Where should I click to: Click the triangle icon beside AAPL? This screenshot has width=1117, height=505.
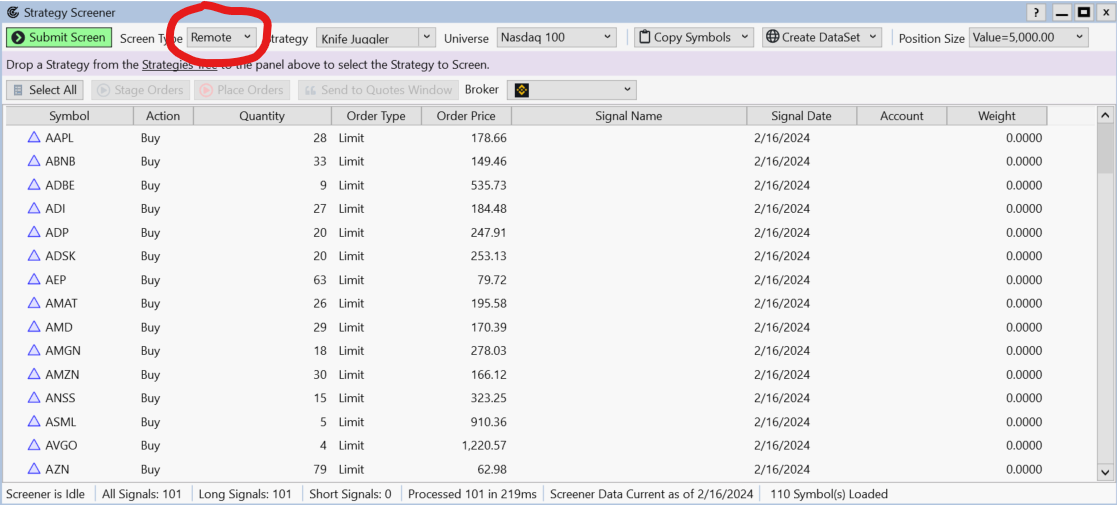tap(34, 138)
